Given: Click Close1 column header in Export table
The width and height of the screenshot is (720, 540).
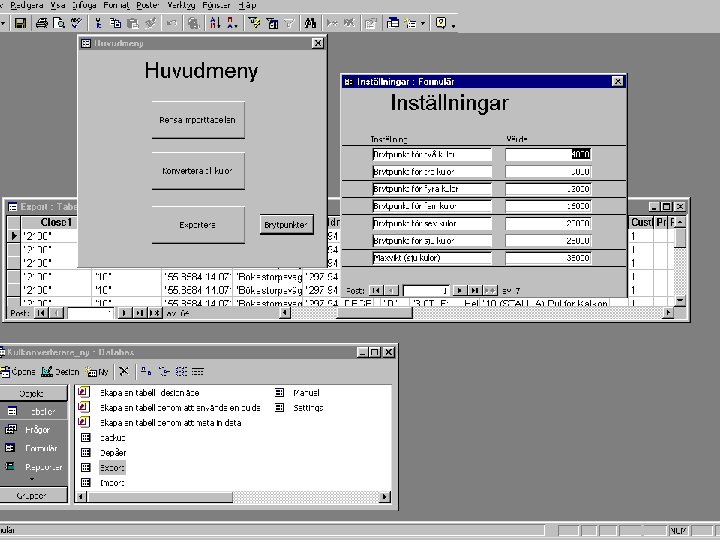Looking at the screenshot, I should [56, 222].
